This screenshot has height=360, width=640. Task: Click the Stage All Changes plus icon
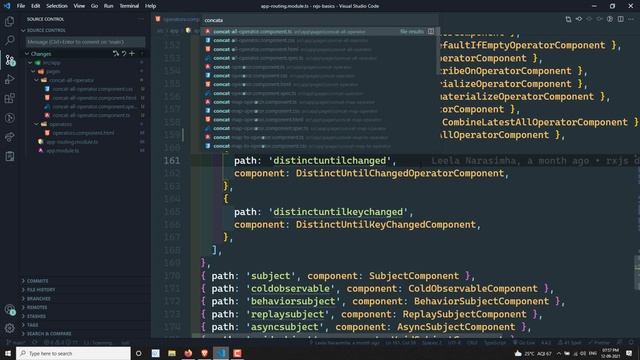pyautogui.click(x=132, y=53)
